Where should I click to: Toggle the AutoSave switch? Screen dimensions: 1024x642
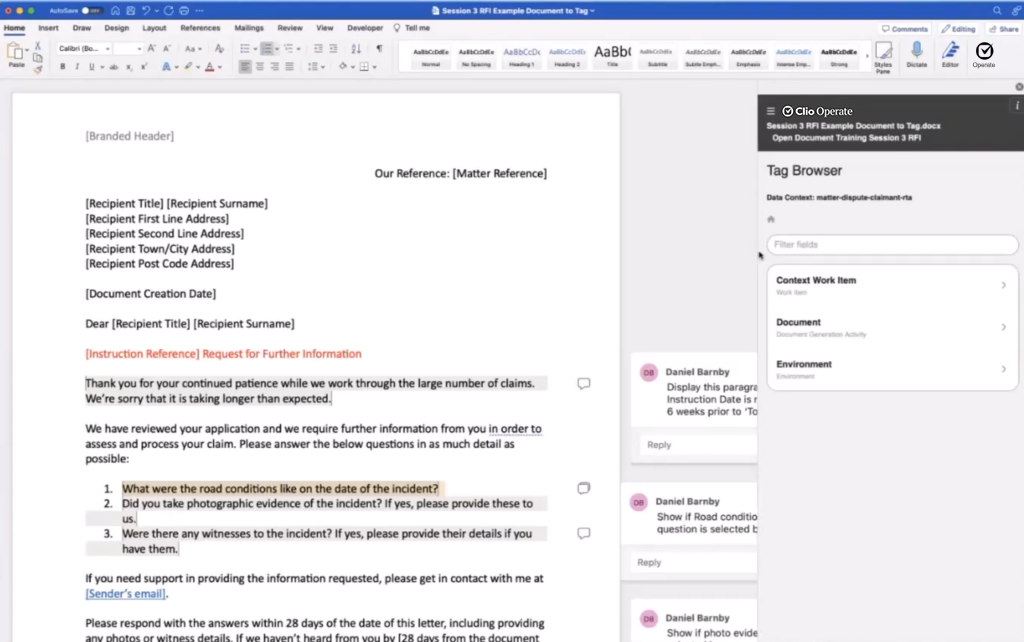pos(90,10)
